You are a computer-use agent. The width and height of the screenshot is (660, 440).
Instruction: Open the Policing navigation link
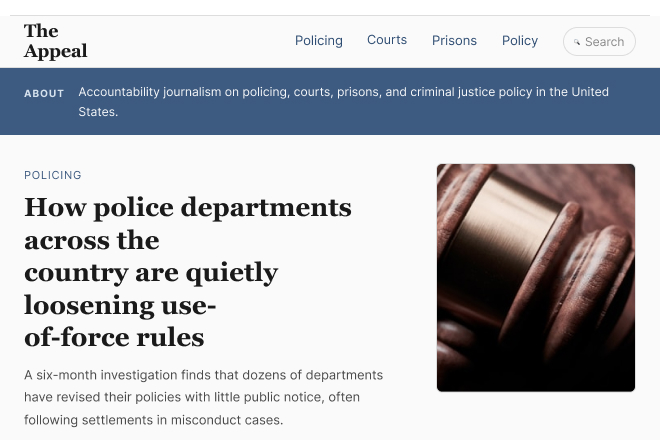(x=319, y=41)
